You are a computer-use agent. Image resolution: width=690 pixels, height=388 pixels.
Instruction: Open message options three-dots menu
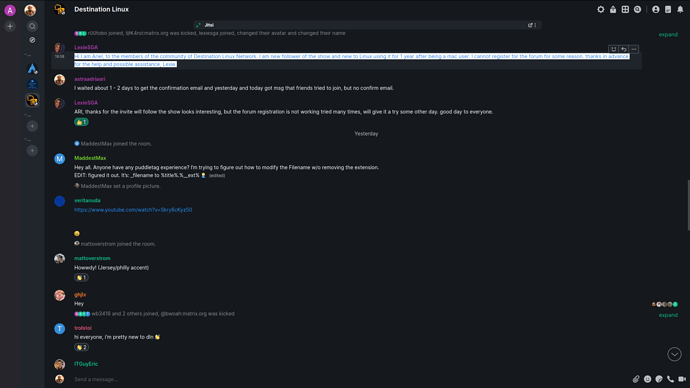(x=634, y=49)
